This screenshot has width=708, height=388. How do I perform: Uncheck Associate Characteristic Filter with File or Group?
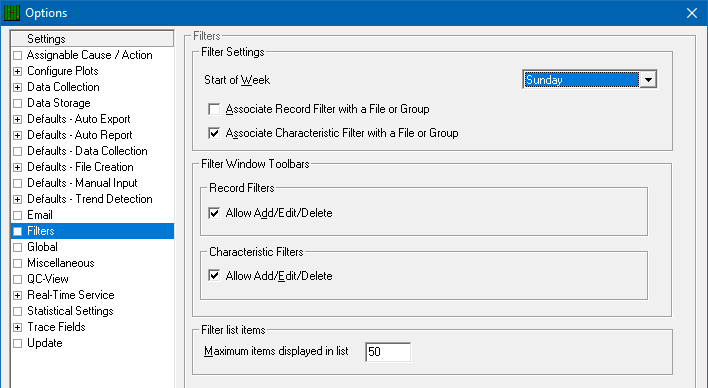[214, 133]
